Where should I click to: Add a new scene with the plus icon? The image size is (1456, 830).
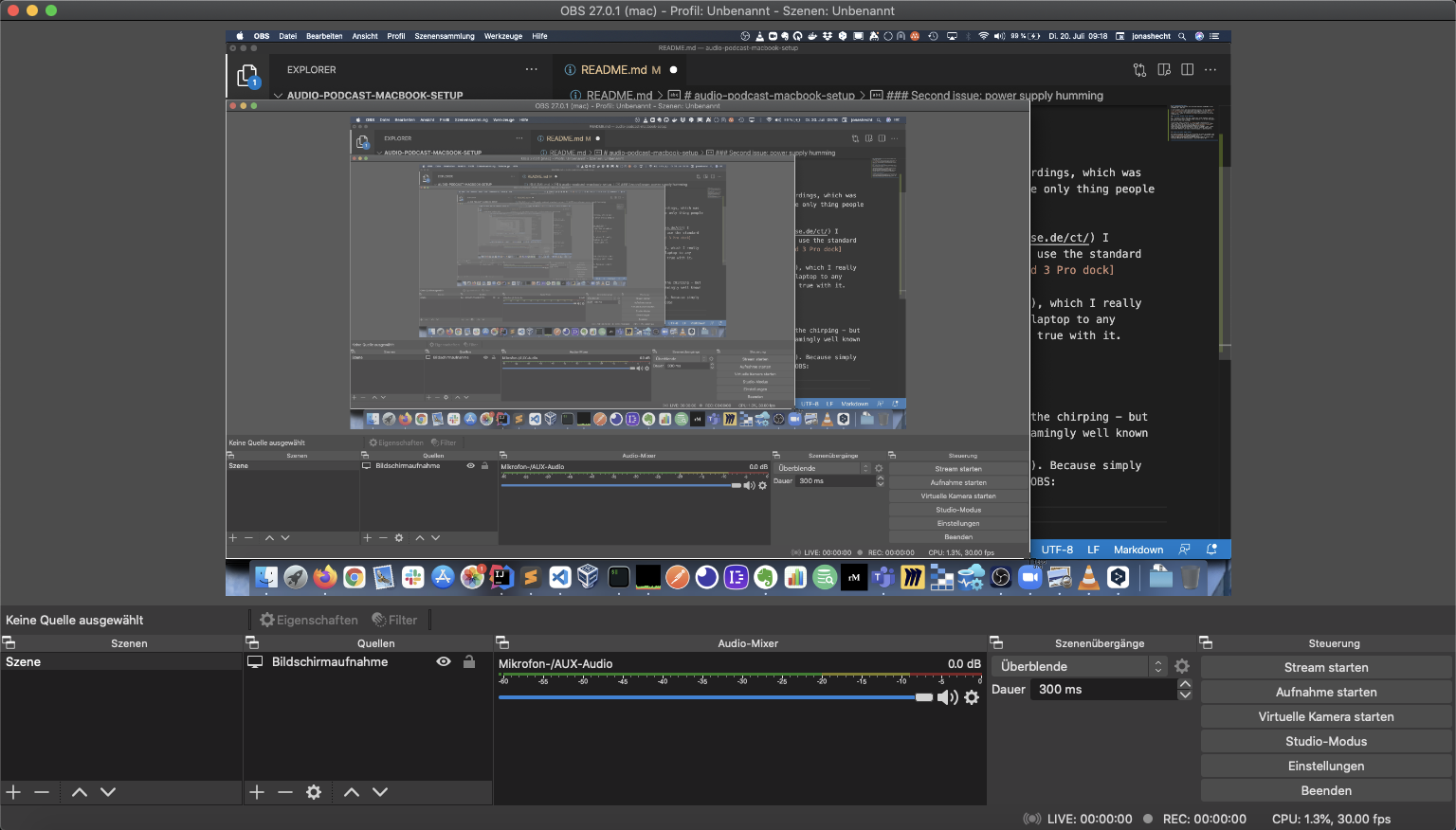[x=13, y=792]
